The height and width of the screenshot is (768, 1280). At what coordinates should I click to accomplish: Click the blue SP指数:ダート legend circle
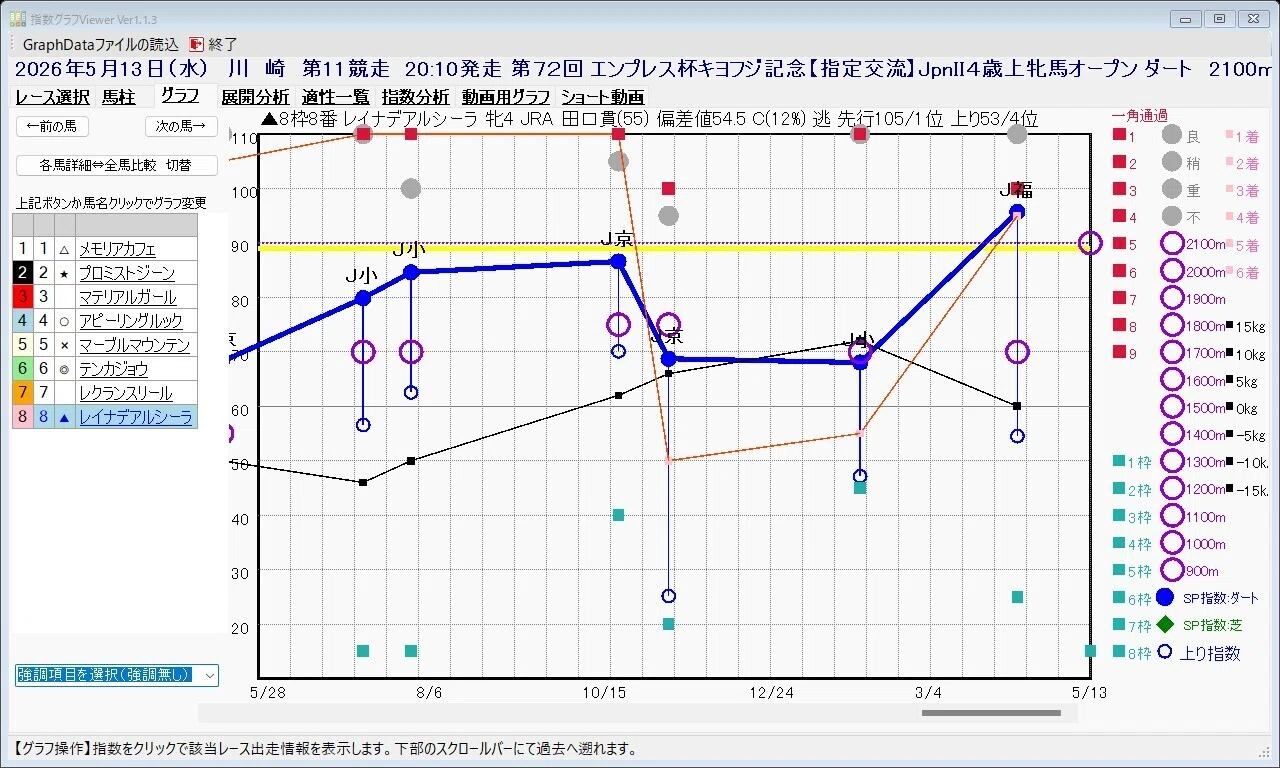[x=1164, y=598]
